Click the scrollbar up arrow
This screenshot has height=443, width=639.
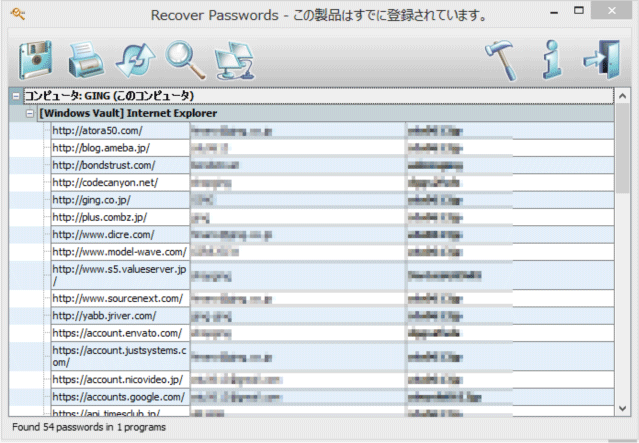pos(622,96)
